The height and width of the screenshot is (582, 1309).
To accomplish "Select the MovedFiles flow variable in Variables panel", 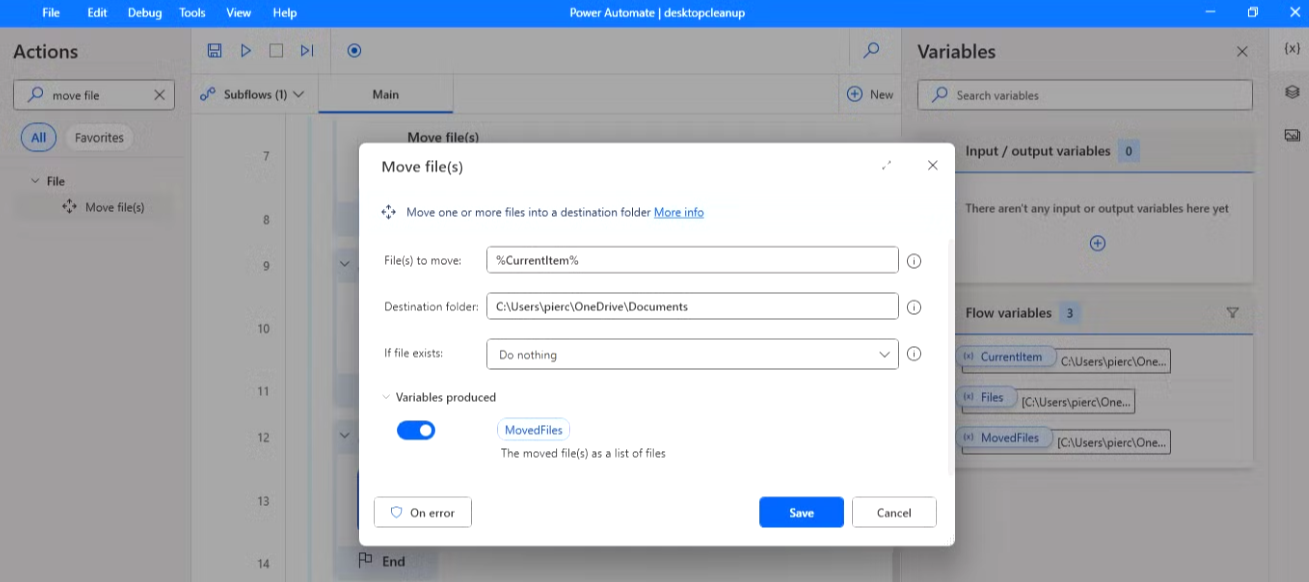I will coord(1002,437).
